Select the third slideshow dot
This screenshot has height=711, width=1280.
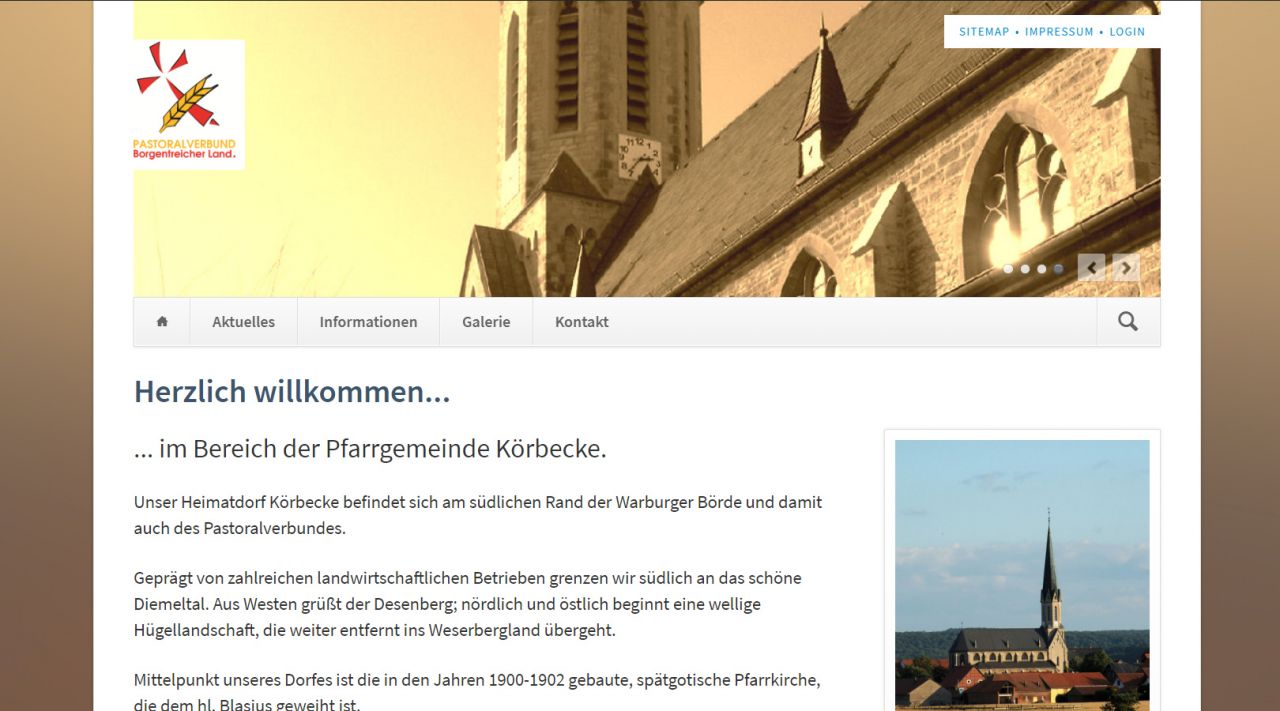click(x=1042, y=269)
